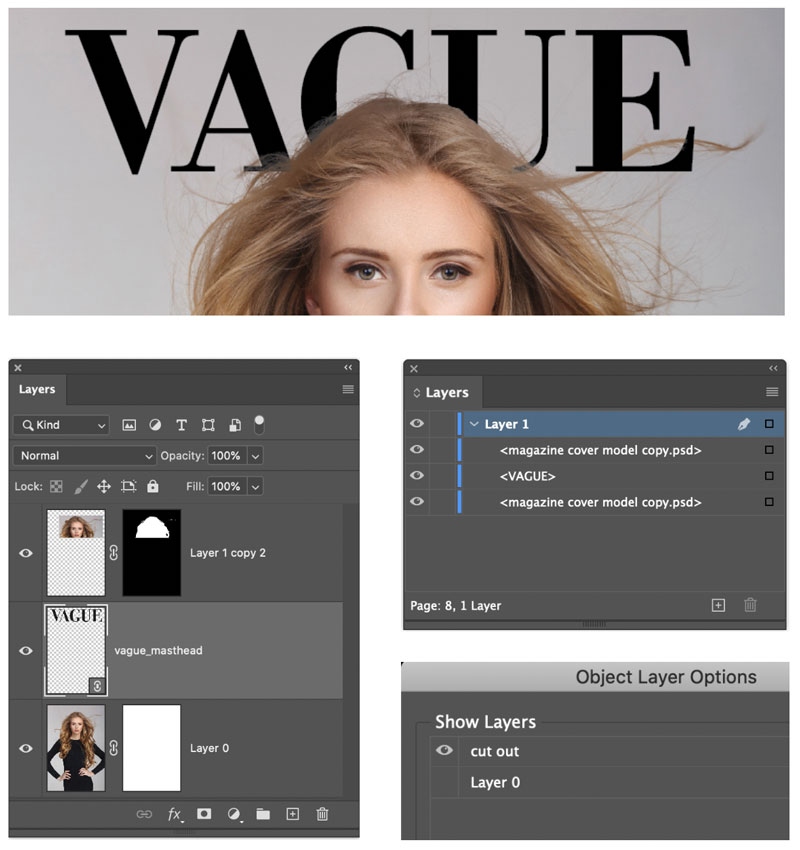
Task: Hide the vague_masthead layer
Action: 25,651
